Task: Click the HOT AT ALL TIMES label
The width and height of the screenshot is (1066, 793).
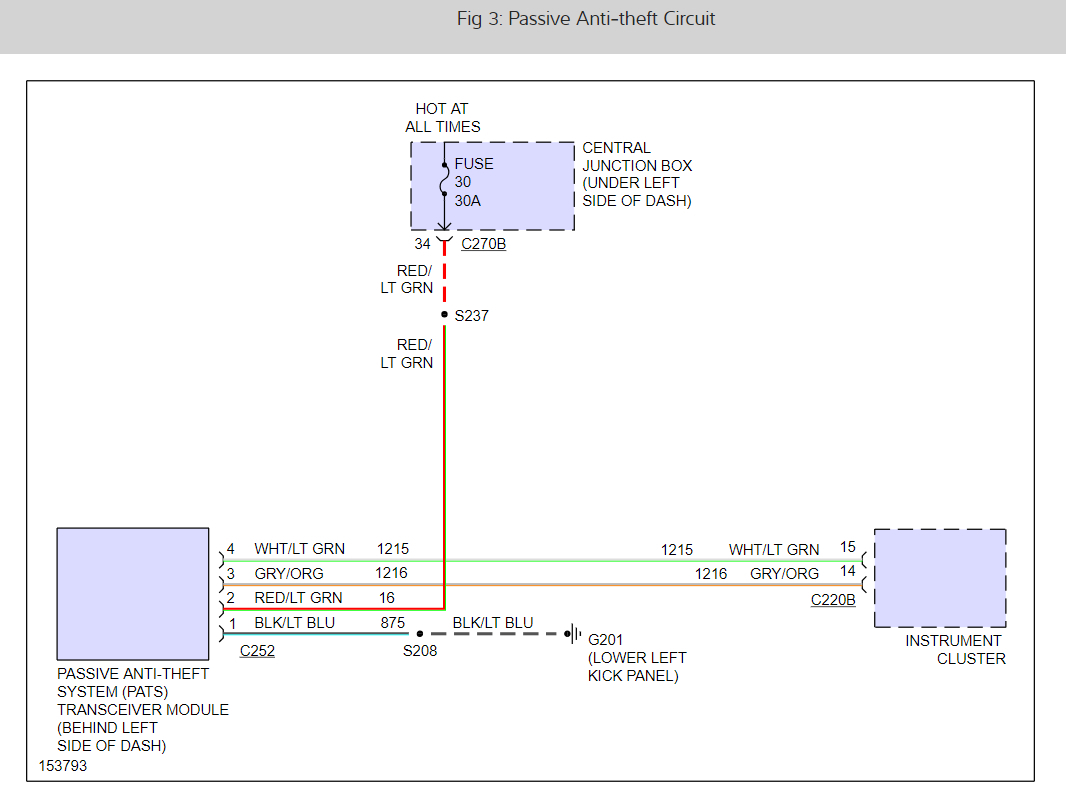Action: pyautogui.click(x=443, y=118)
